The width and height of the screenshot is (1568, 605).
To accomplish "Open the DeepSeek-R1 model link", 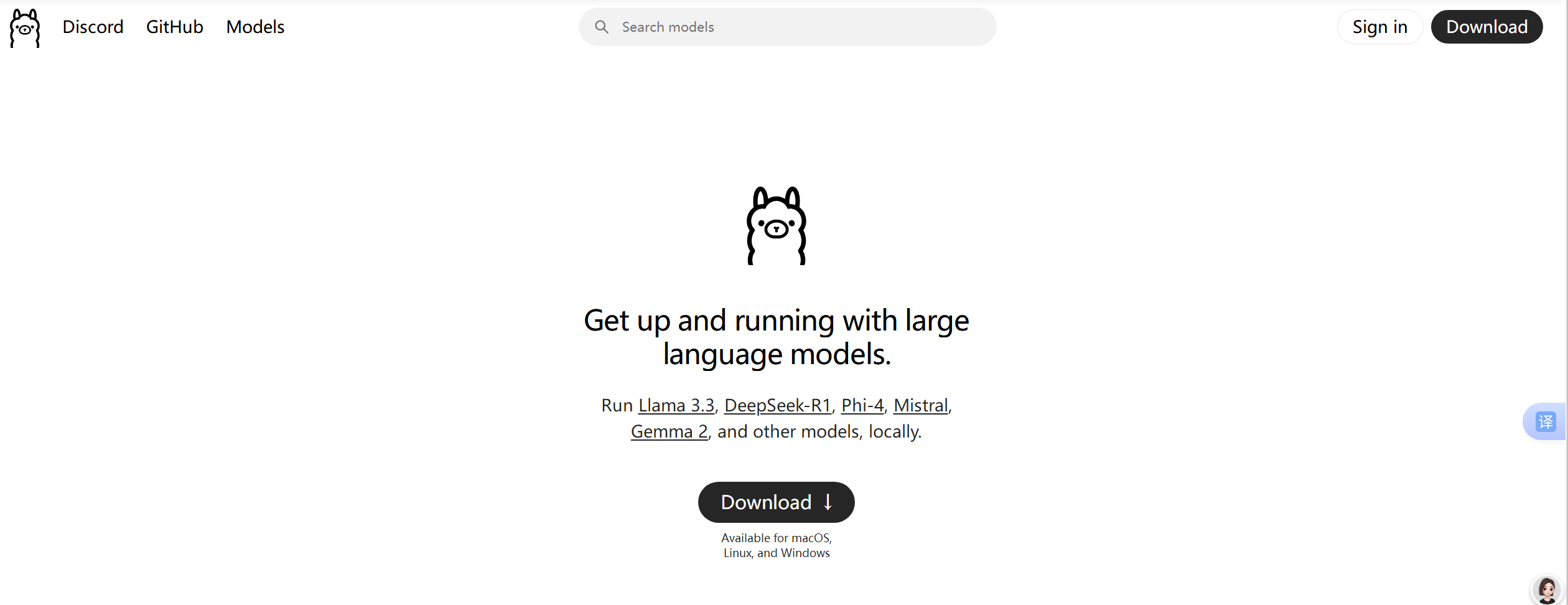I will click(x=778, y=405).
